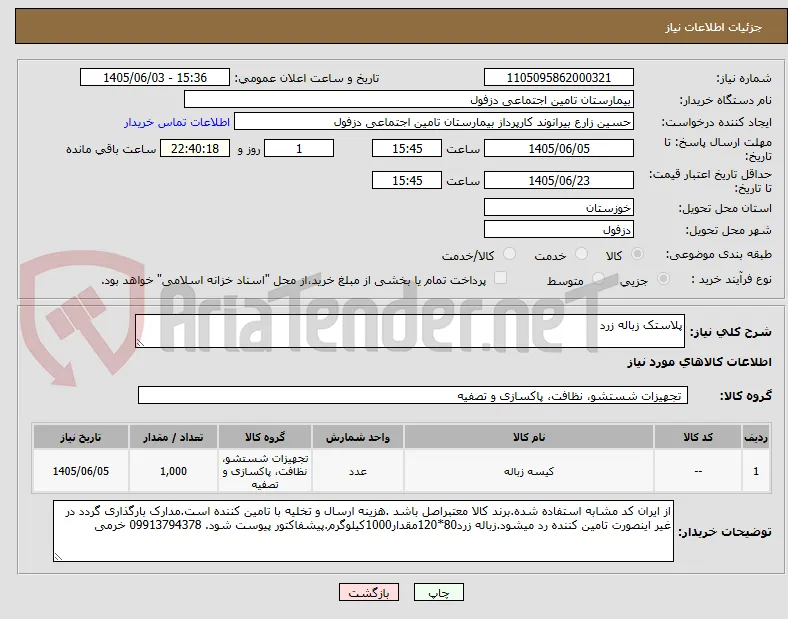Click the response deadline date 1405/06/05 field
The height and width of the screenshot is (619, 788).
point(559,149)
